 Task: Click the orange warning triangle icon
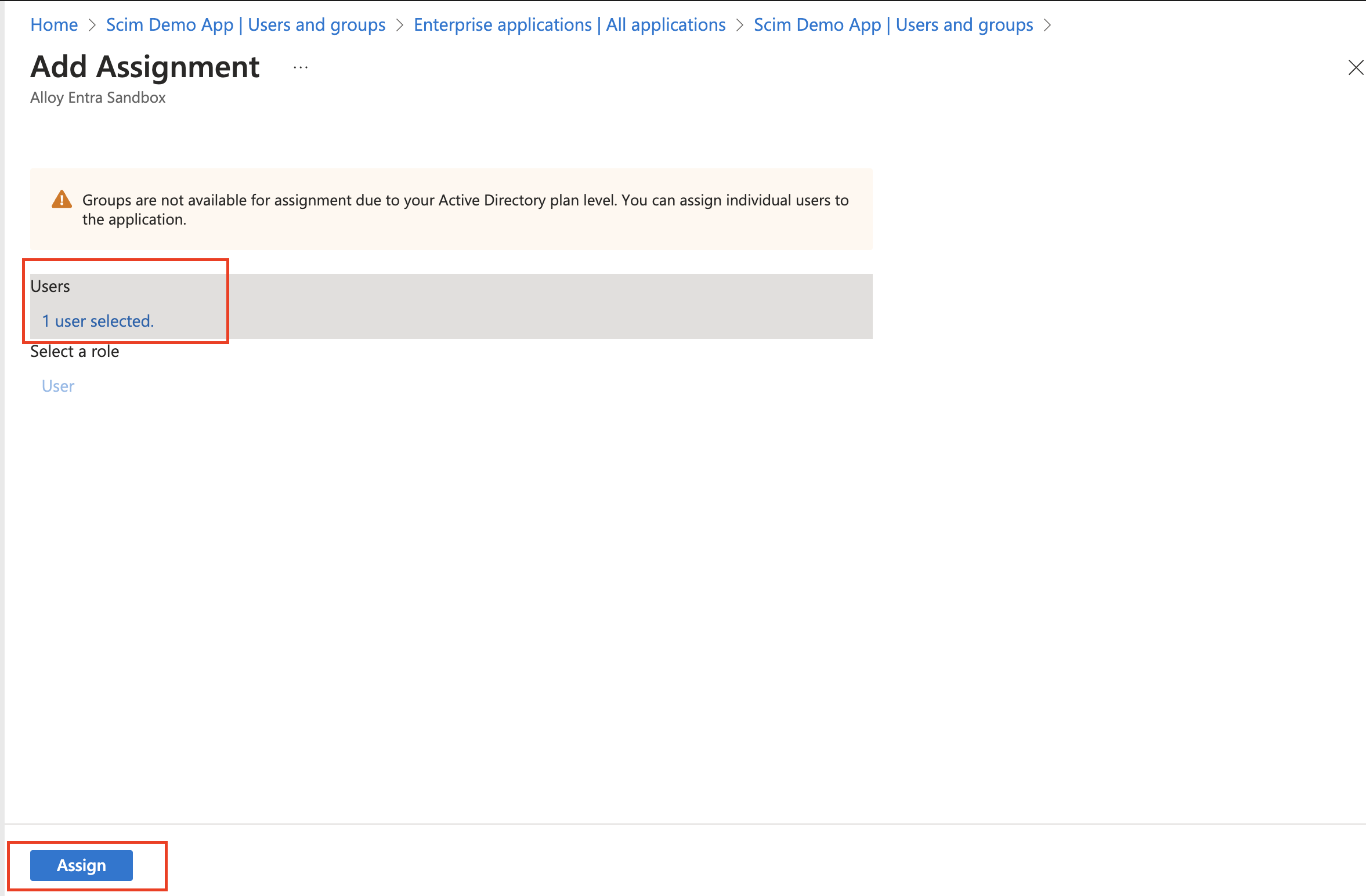point(62,200)
